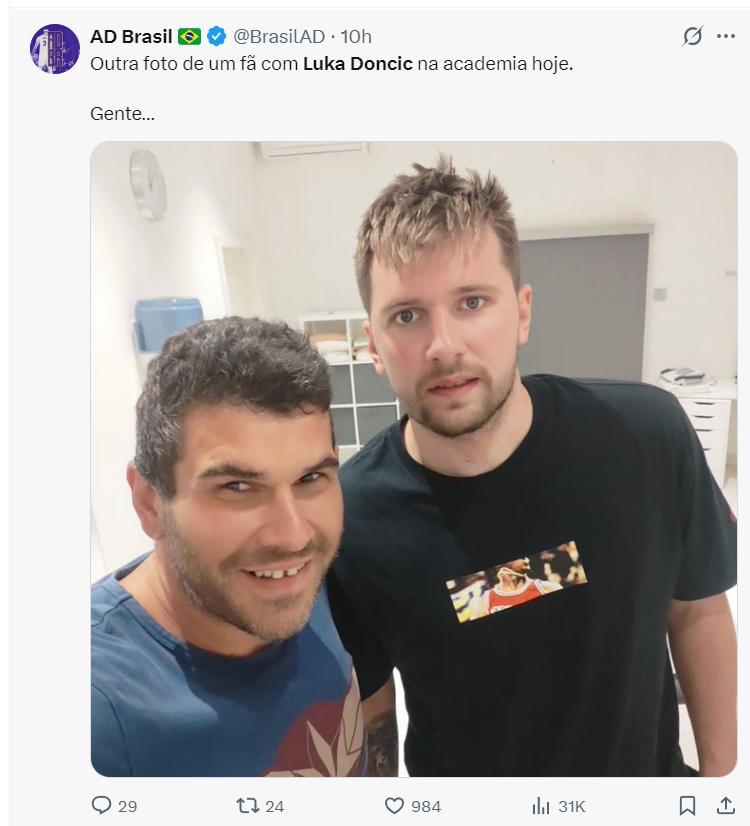The height and width of the screenshot is (826, 750).
Task: Open the @BrasilAD handle link
Action: [279, 36]
